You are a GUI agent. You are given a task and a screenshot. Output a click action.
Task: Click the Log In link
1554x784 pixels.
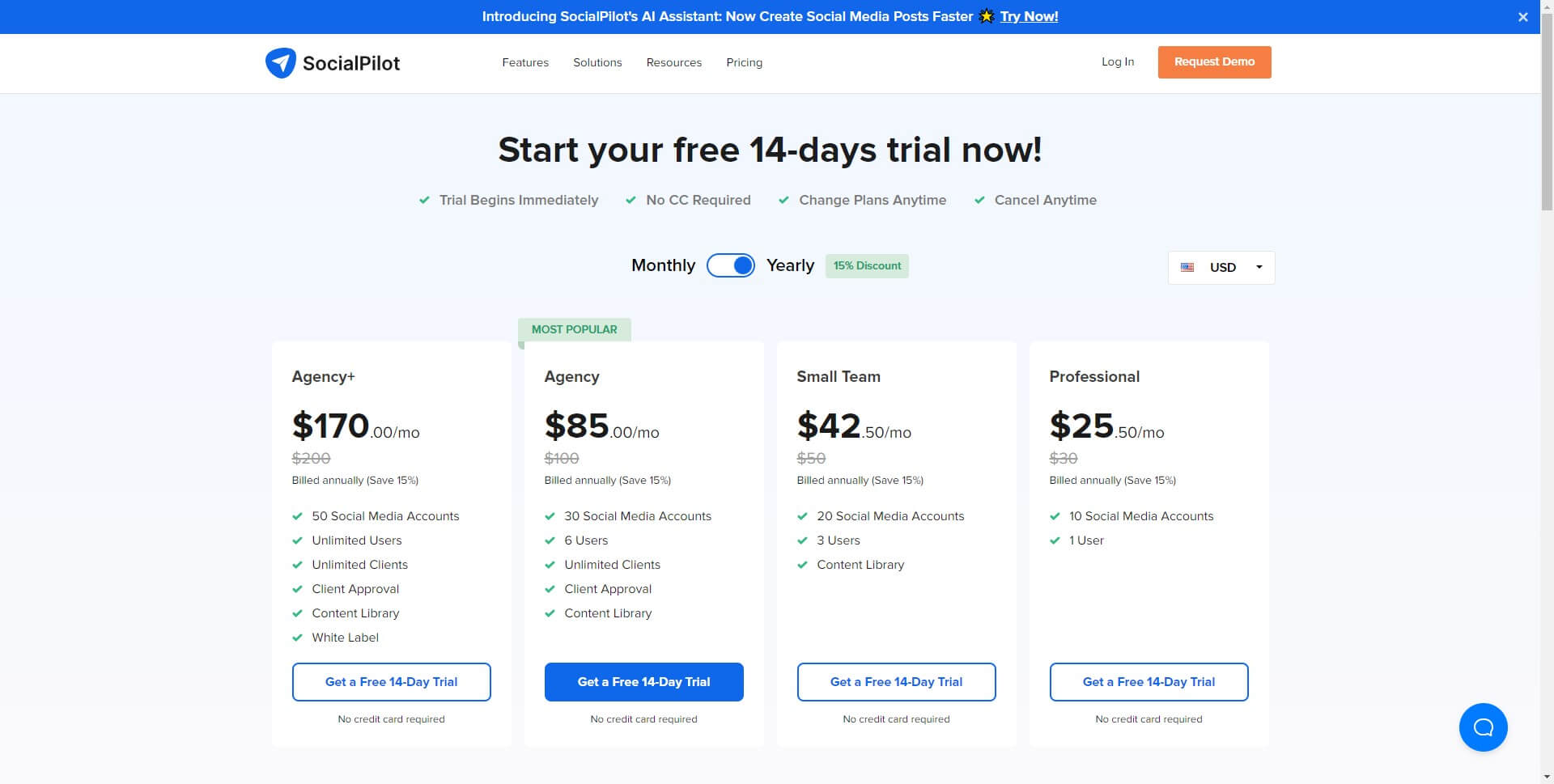tap(1118, 61)
